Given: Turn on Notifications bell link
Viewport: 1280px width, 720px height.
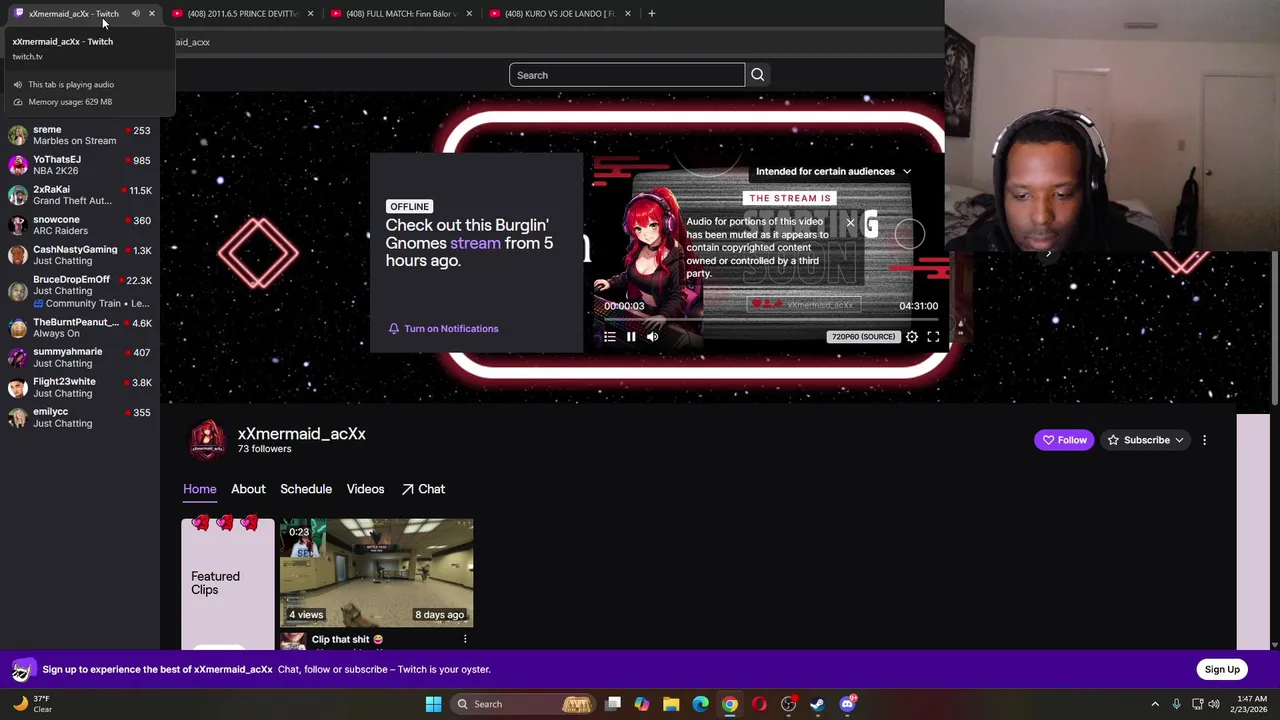Looking at the screenshot, I should (x=443, y=328).
